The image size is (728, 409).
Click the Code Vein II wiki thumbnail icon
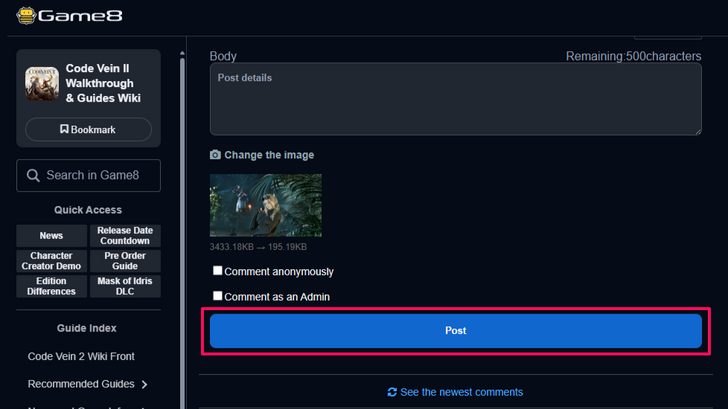pyautogui.click(x=42, y=84)
